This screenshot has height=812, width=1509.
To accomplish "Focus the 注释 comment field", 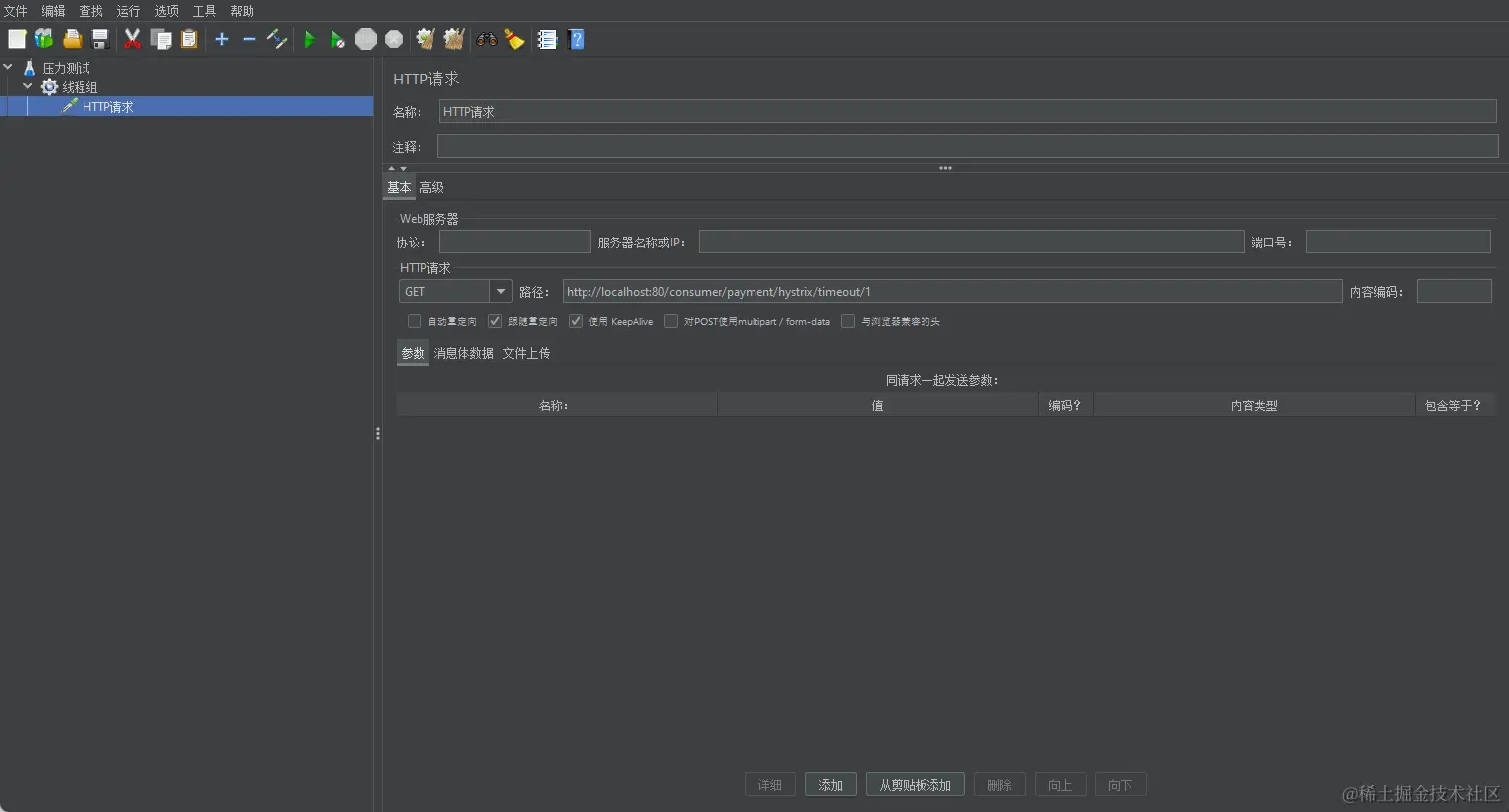I will pyautogui.click(x=968, y=146).
